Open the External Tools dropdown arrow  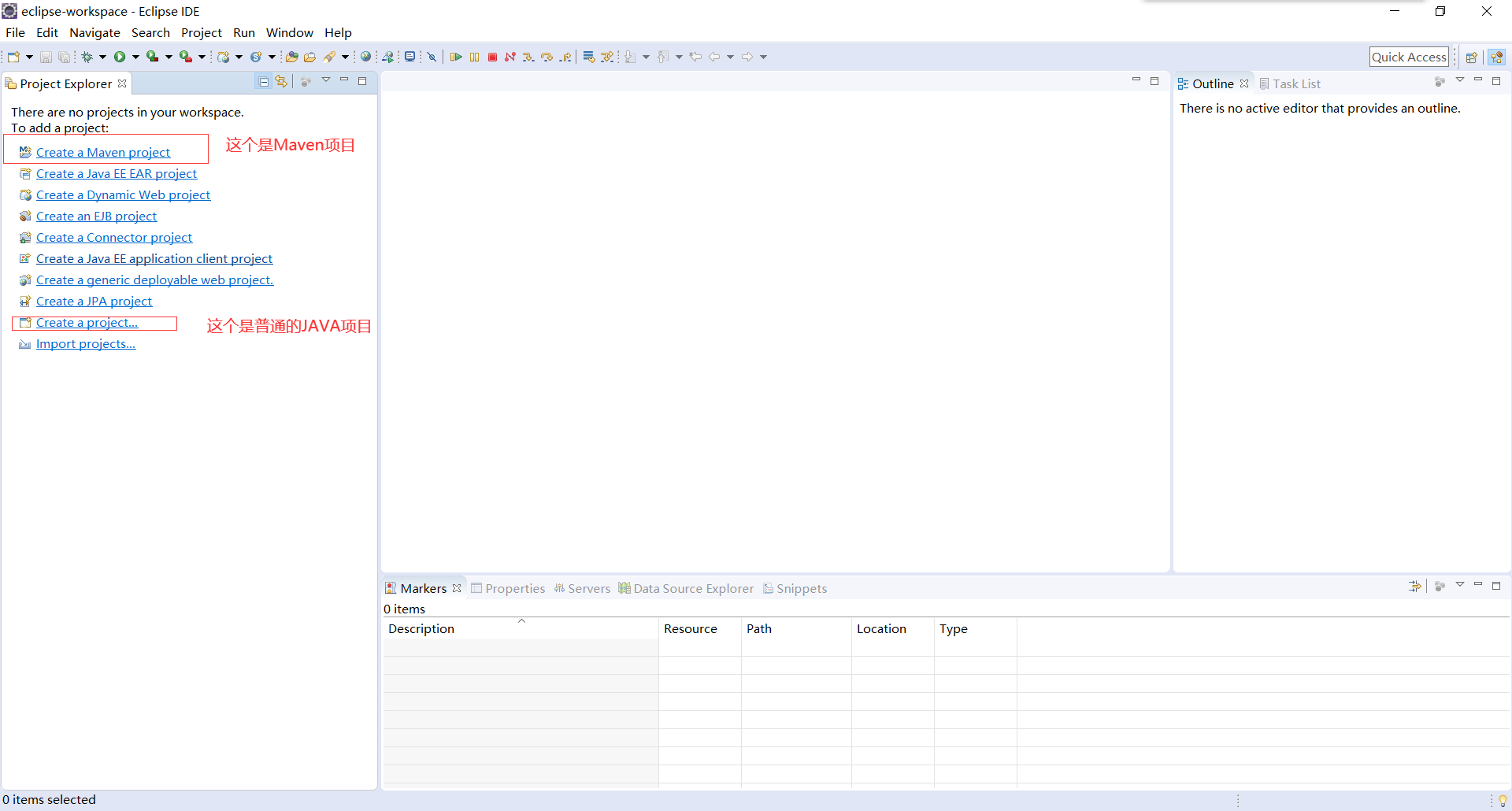[x=202, y=57]
